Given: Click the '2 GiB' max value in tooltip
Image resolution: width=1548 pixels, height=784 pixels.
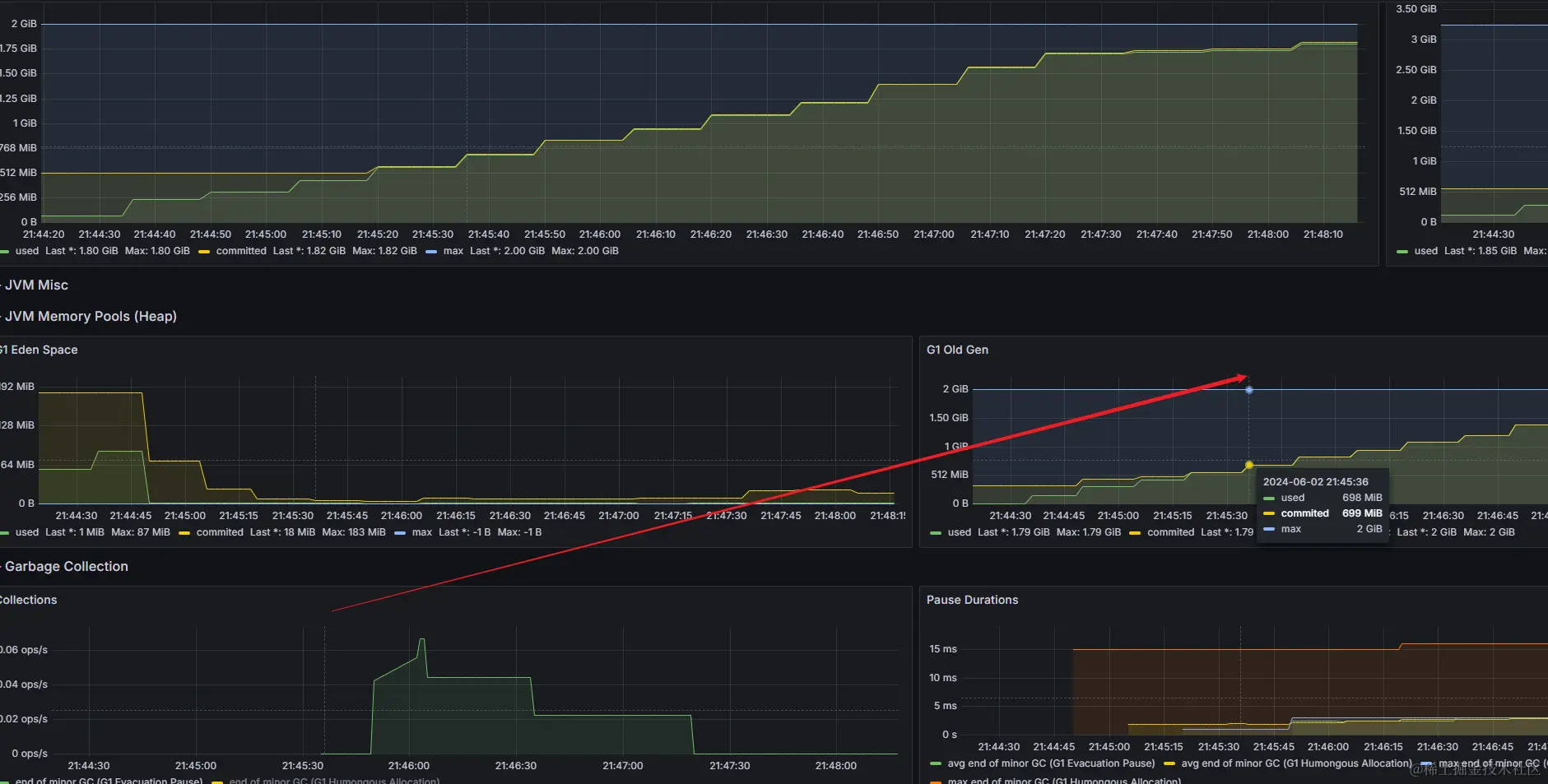Looking at the screenshot, I should pos(1369,529).
